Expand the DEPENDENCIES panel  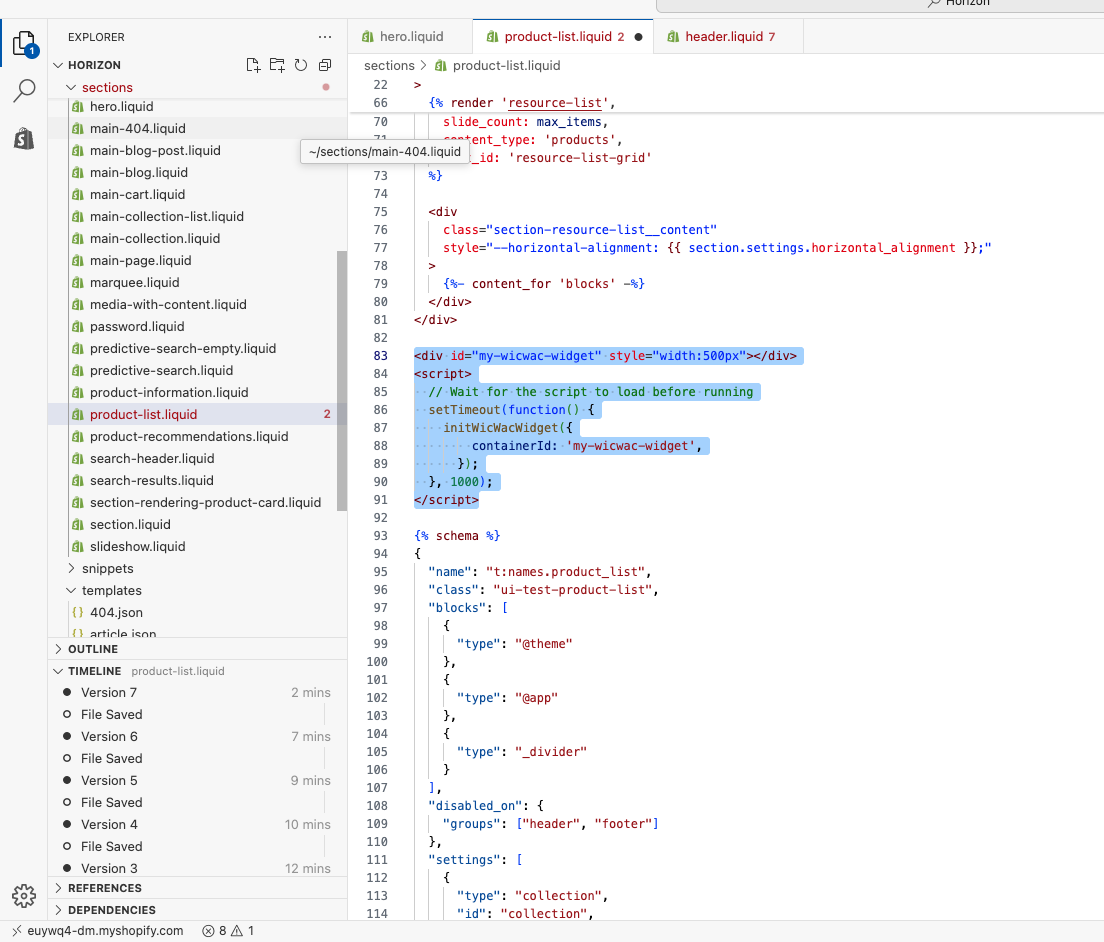[x=111, y=910]
